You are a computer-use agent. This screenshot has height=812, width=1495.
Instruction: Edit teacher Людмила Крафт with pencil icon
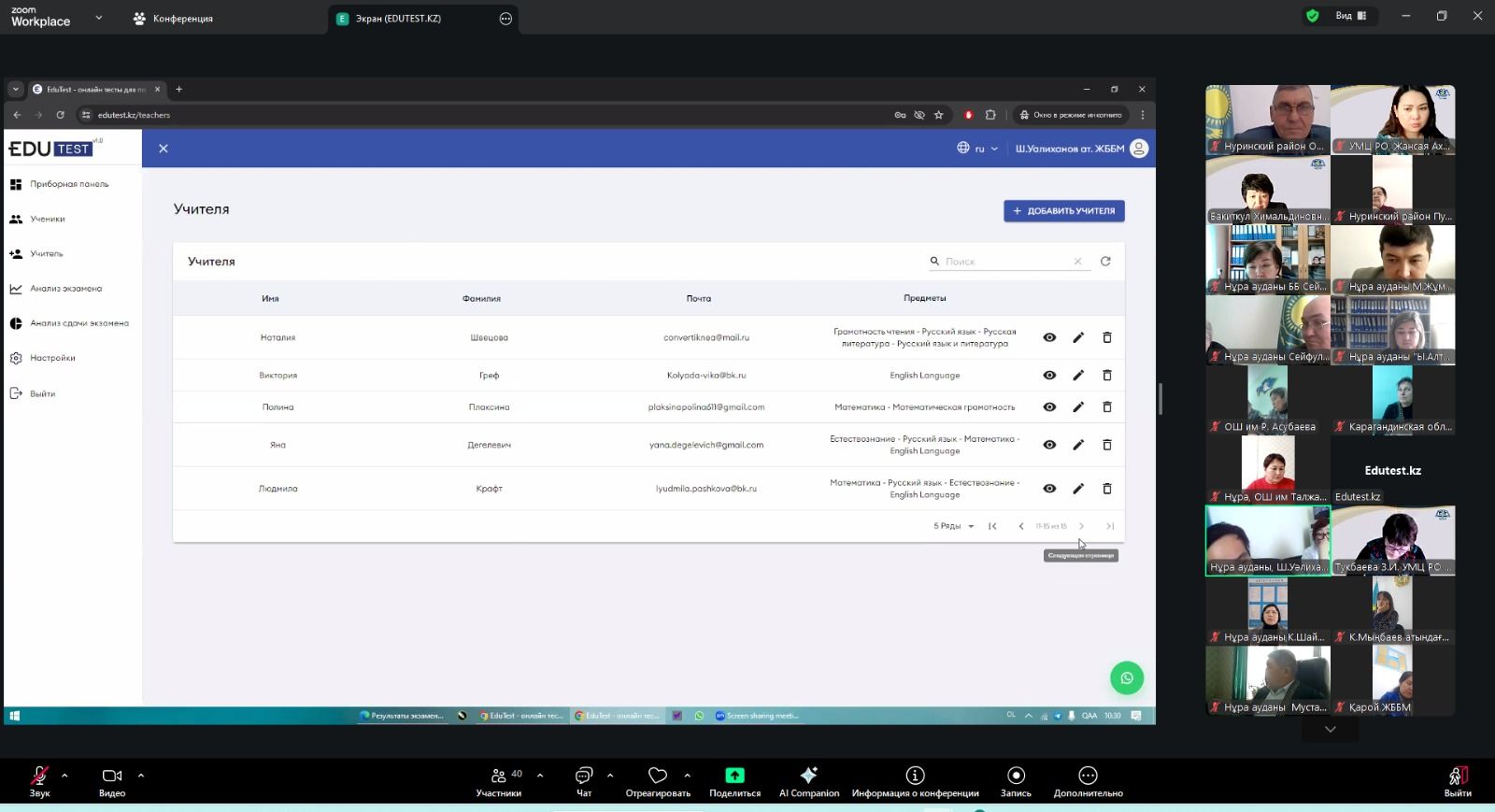[x=1078, y=489]
